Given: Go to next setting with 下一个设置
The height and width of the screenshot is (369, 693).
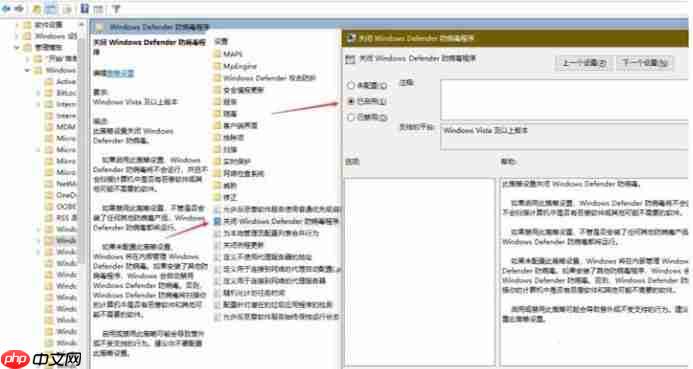Looking at the screenshot, I should 644,63.
